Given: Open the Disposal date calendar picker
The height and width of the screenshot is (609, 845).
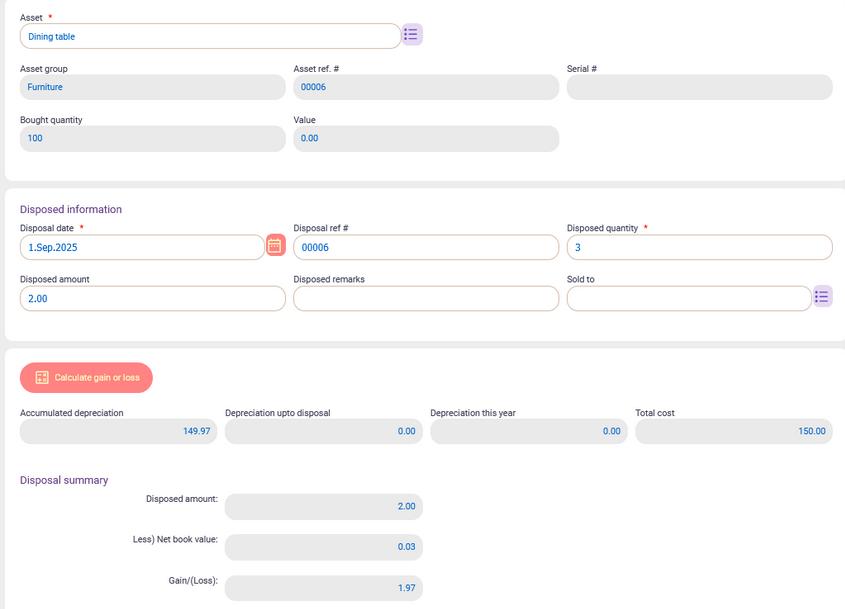Looking at the screenshot, I should [275, 246].
